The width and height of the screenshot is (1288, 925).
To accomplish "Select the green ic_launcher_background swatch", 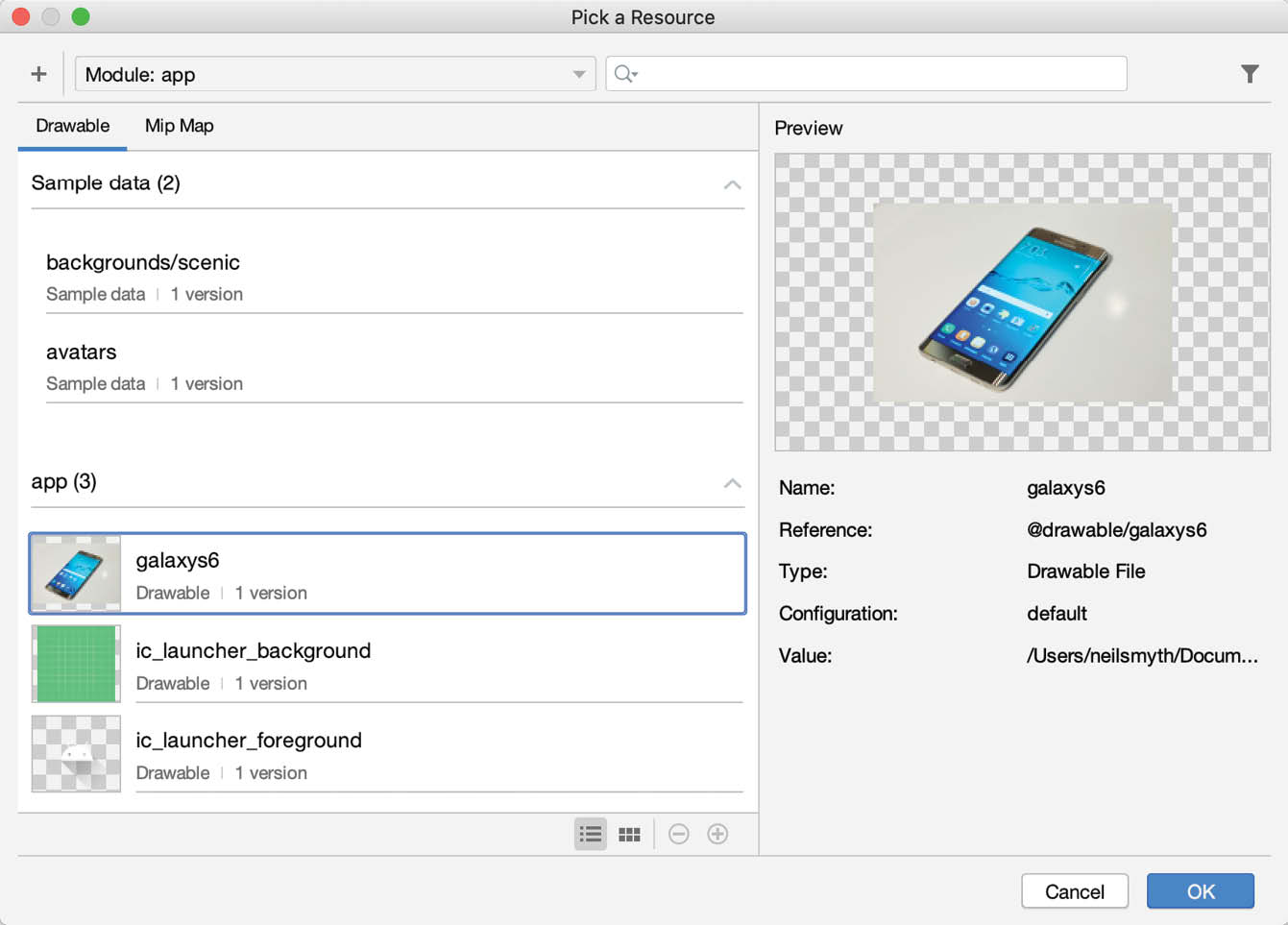I will coord(76,664).
